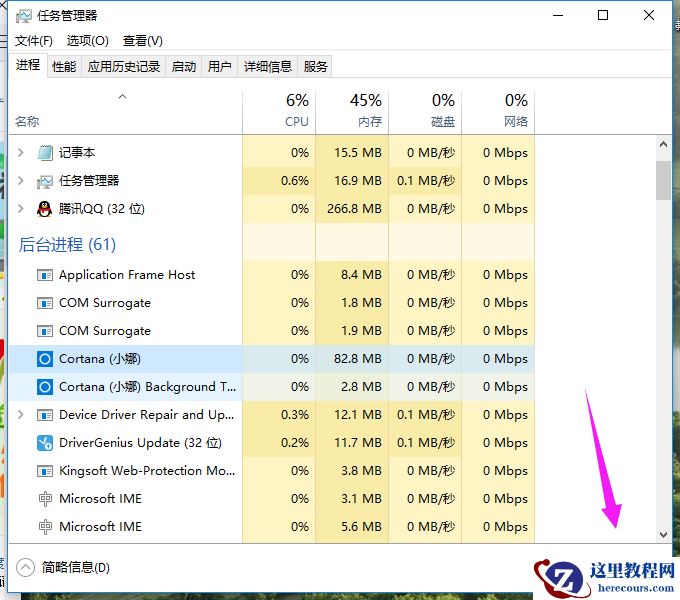Switch to the 应用历史记录 tab
680x600 pixels.
pyautogui.click(x=124, y=66)
